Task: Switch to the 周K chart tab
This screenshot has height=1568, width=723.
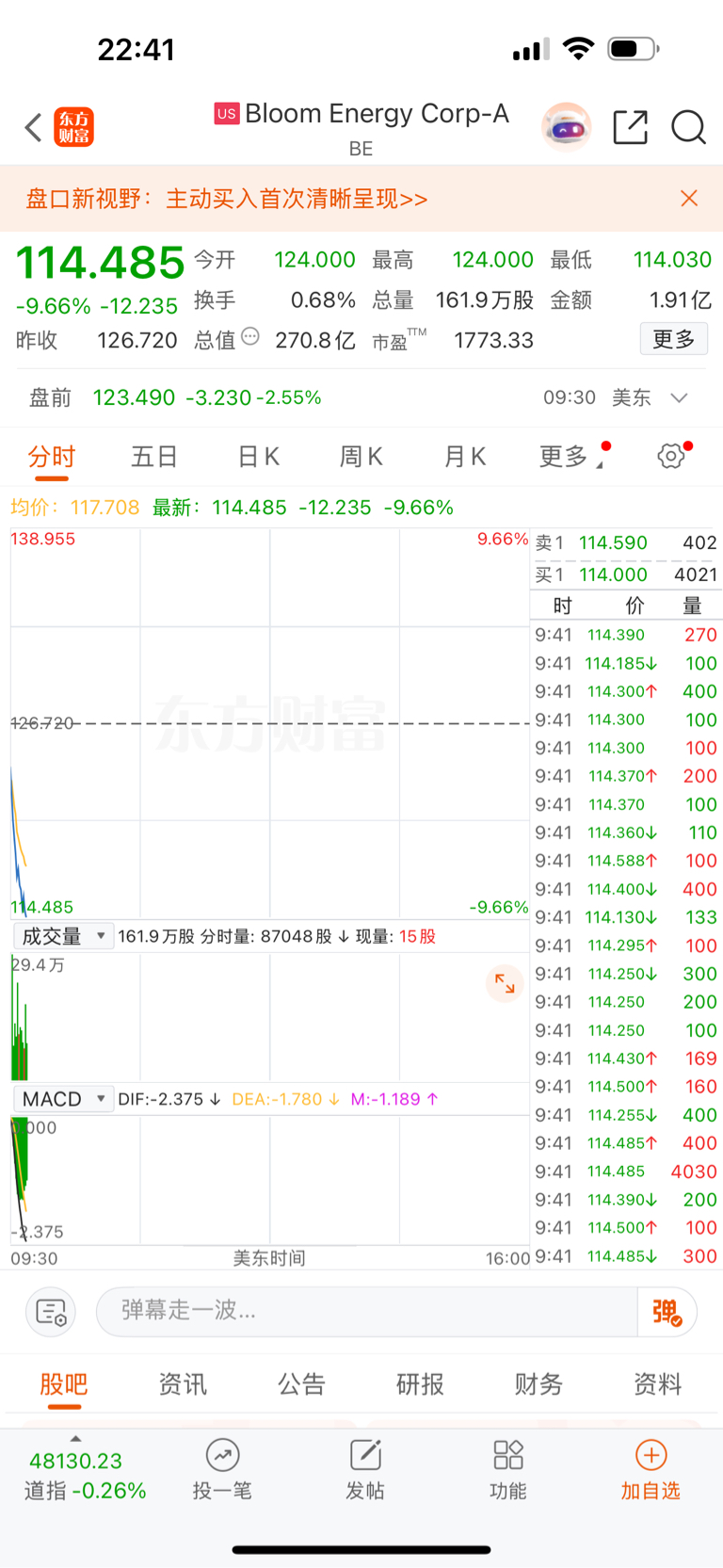Action: pyautogui.click(x=361, y=457)
